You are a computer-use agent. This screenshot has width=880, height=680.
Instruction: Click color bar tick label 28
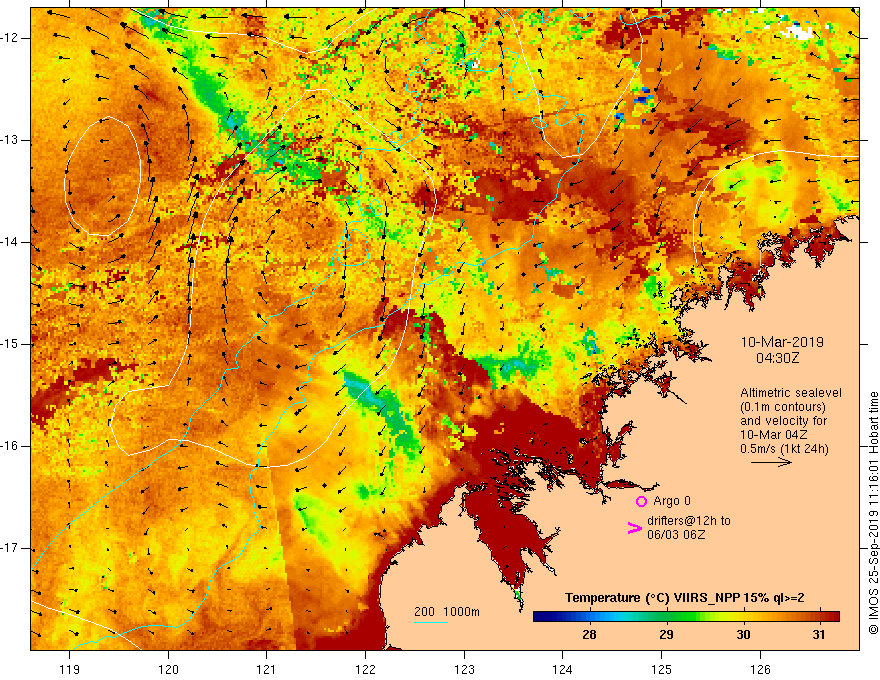589,635
